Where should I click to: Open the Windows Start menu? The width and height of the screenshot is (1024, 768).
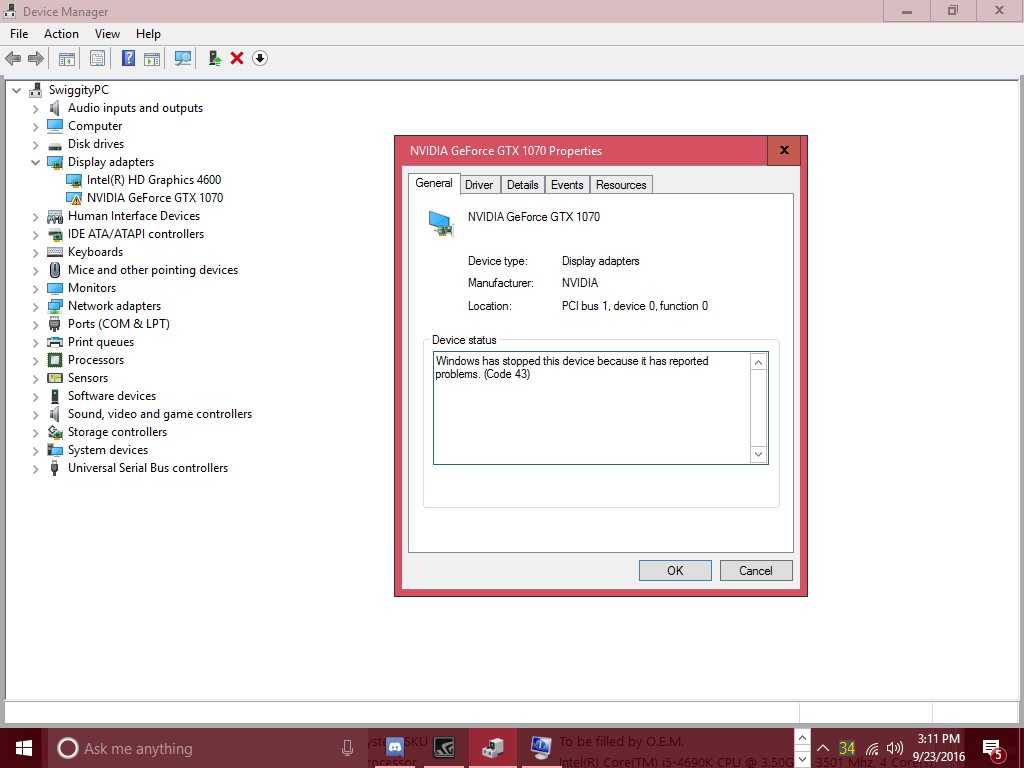[x=24, y=748]
